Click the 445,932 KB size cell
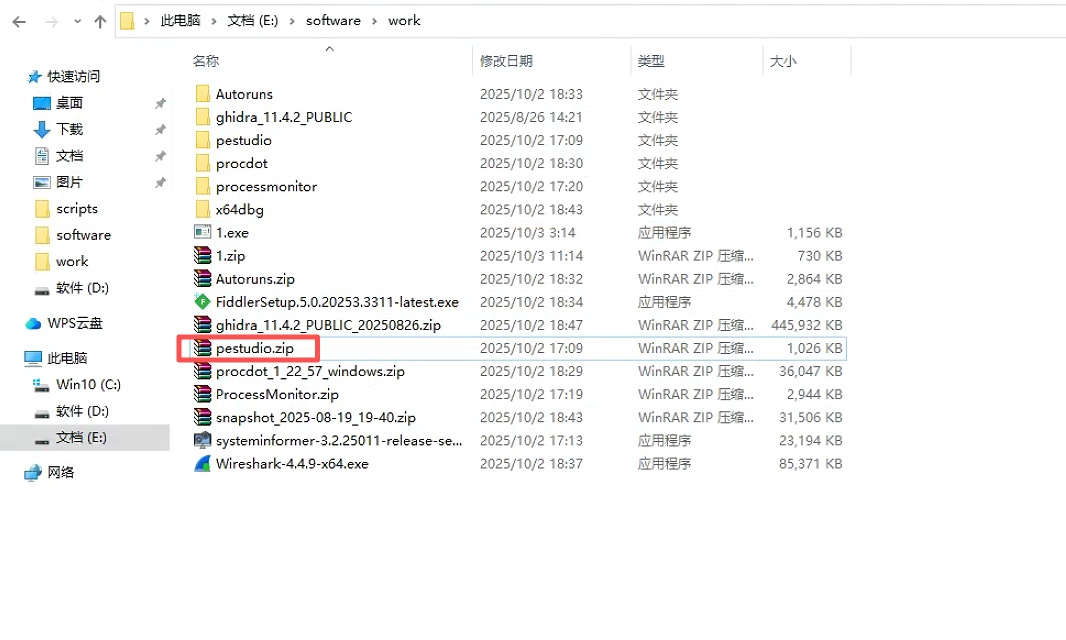This screenshot has height=640, width=1066. point(806,325)
